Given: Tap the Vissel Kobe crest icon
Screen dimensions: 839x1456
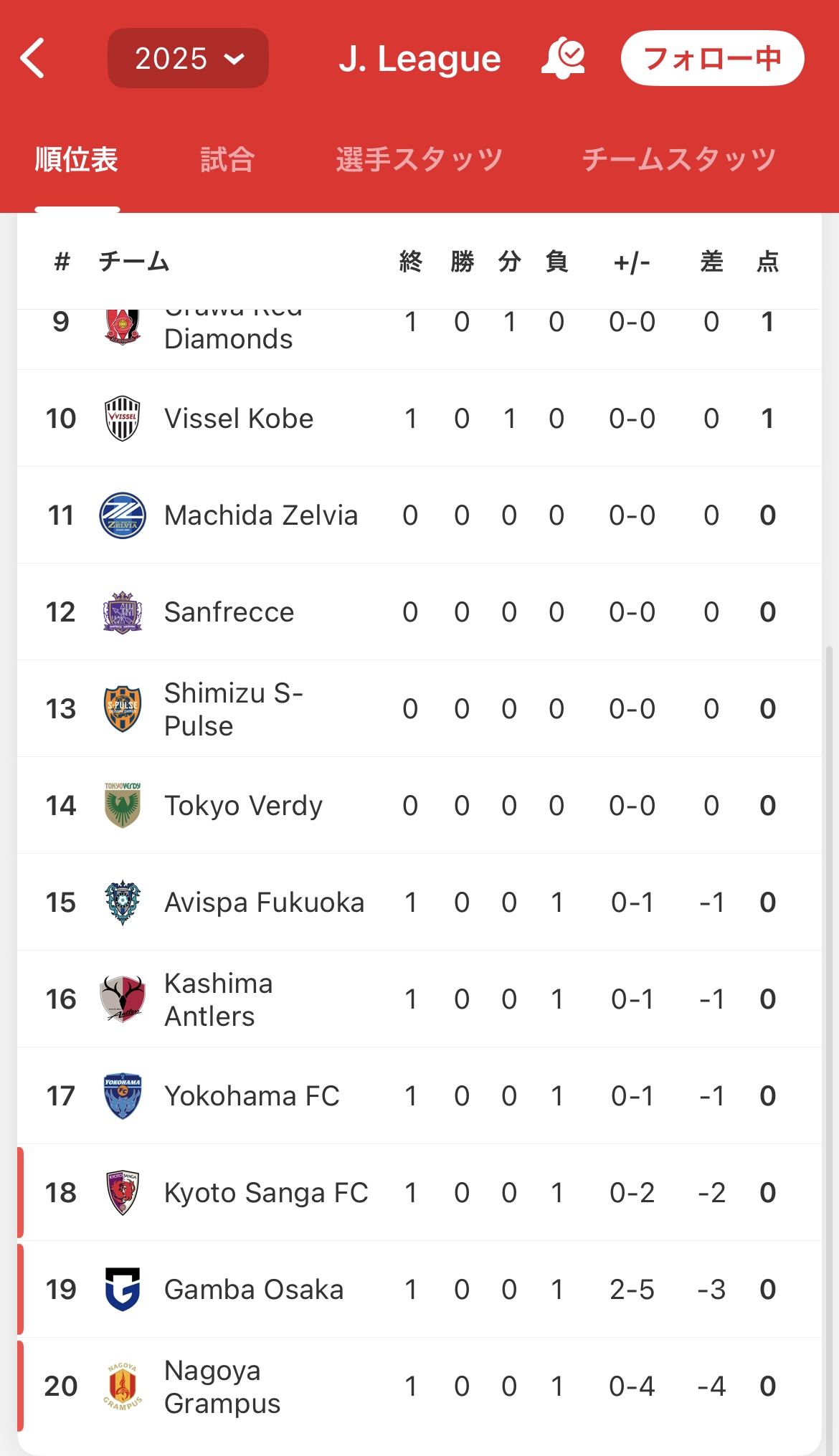Looking at the screenshot, I should tap(123, 419).
